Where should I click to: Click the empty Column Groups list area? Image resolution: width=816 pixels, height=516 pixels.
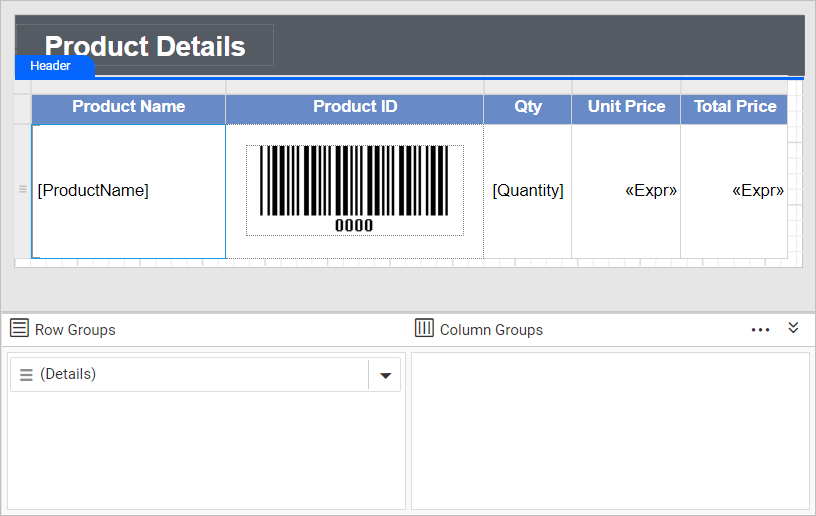click(x=610, y=431)
